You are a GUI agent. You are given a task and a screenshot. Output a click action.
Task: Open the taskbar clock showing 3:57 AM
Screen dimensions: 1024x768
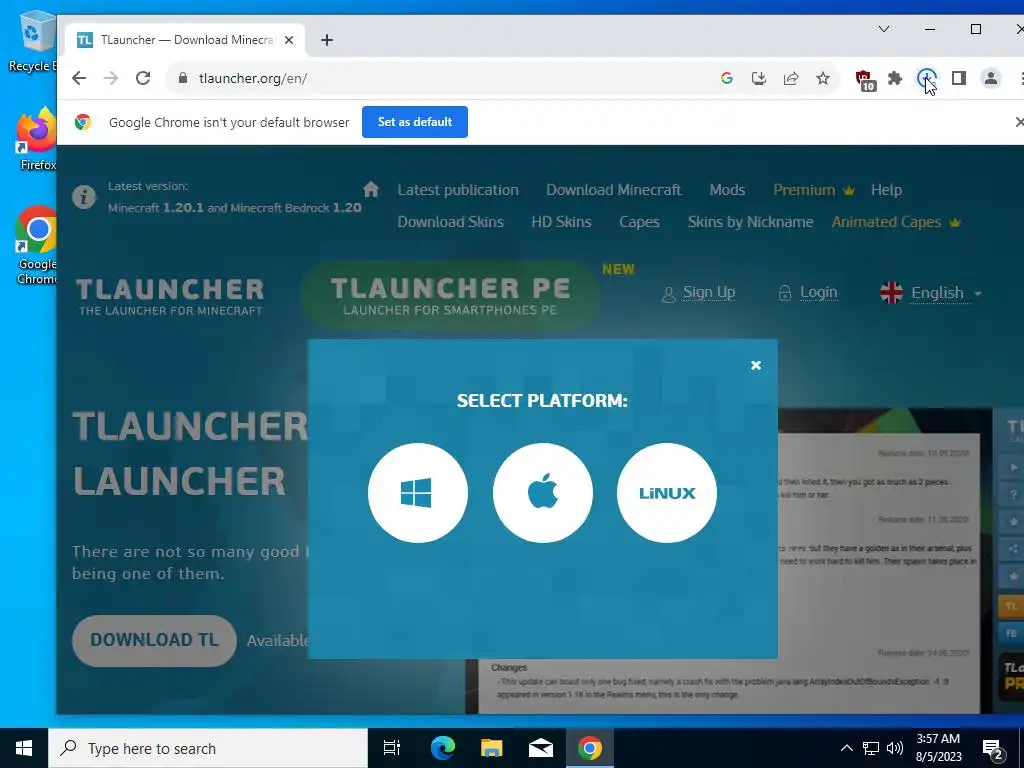938,748
